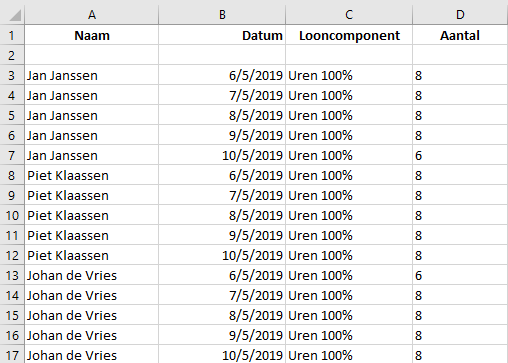Screen dimensions: 508x363
Task: Click the Aantal header cell
Action: 460,35
